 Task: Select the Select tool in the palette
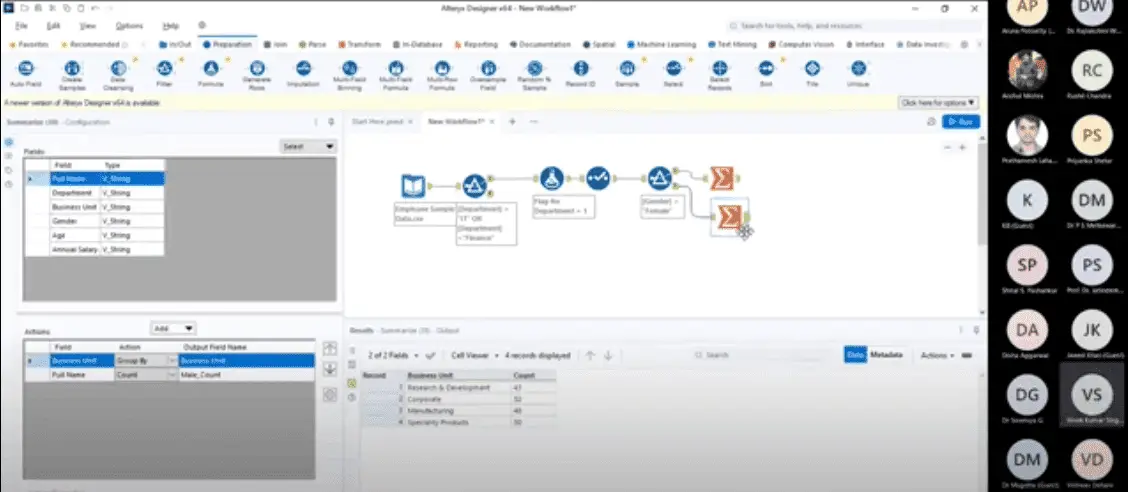673,73
